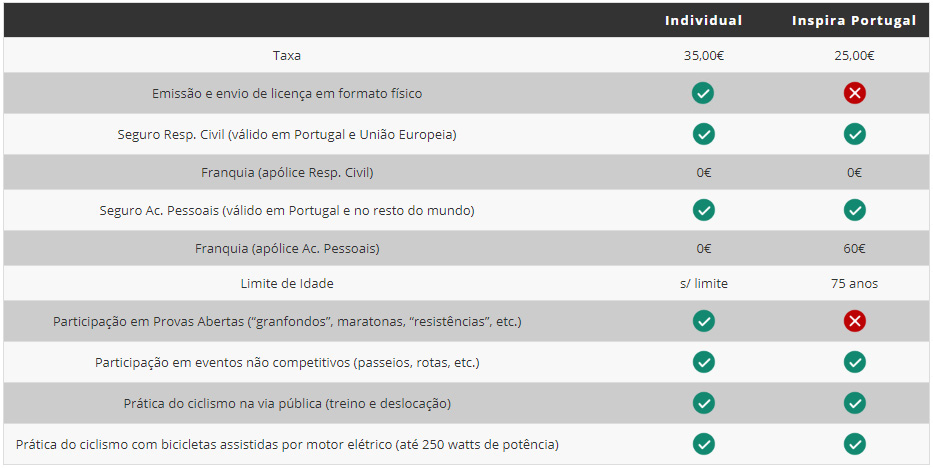Click the 35,00€ Individual fee value

point(703,56)
